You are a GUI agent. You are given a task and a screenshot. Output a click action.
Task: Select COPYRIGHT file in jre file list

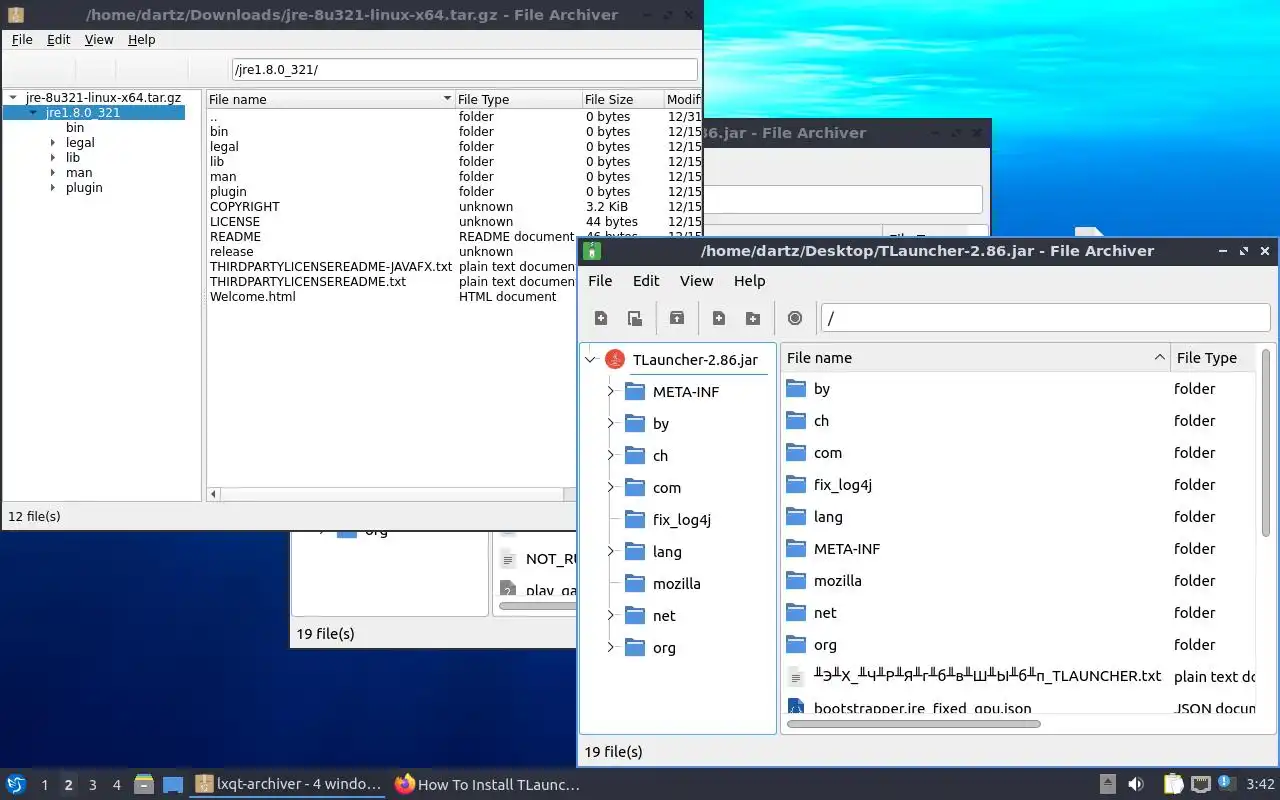[x=245, y=207]
